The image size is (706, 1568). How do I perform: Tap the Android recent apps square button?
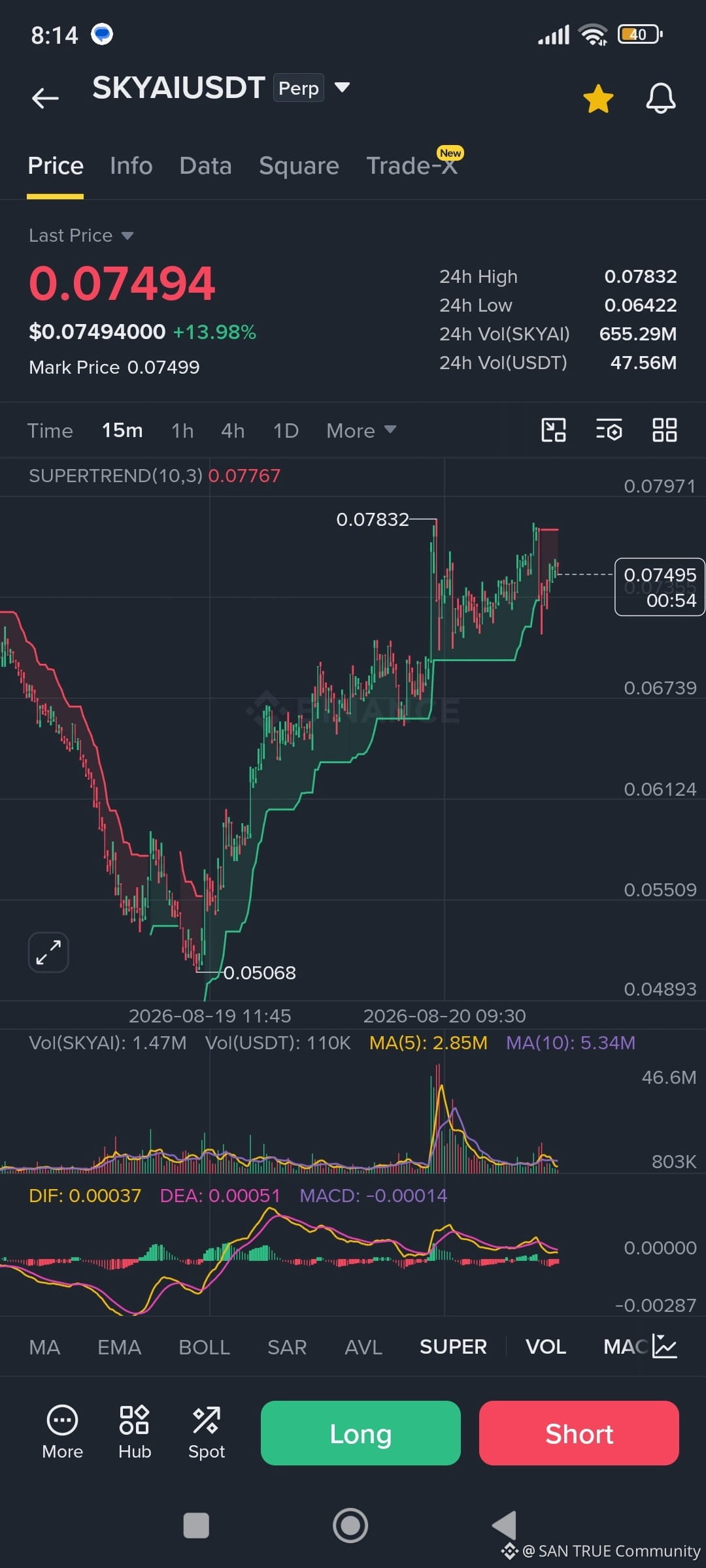pyautogui.click(x=196, y=1526)
